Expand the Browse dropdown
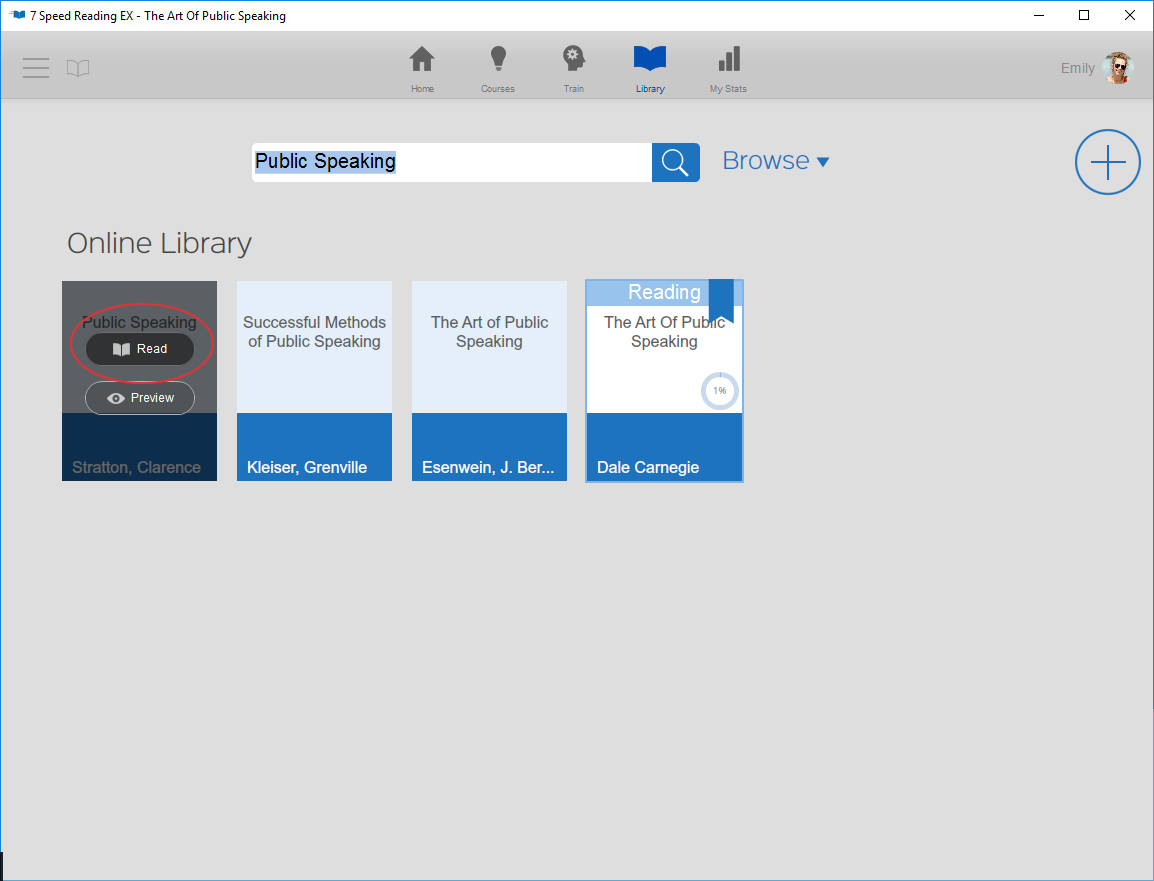 click(775, 161)
